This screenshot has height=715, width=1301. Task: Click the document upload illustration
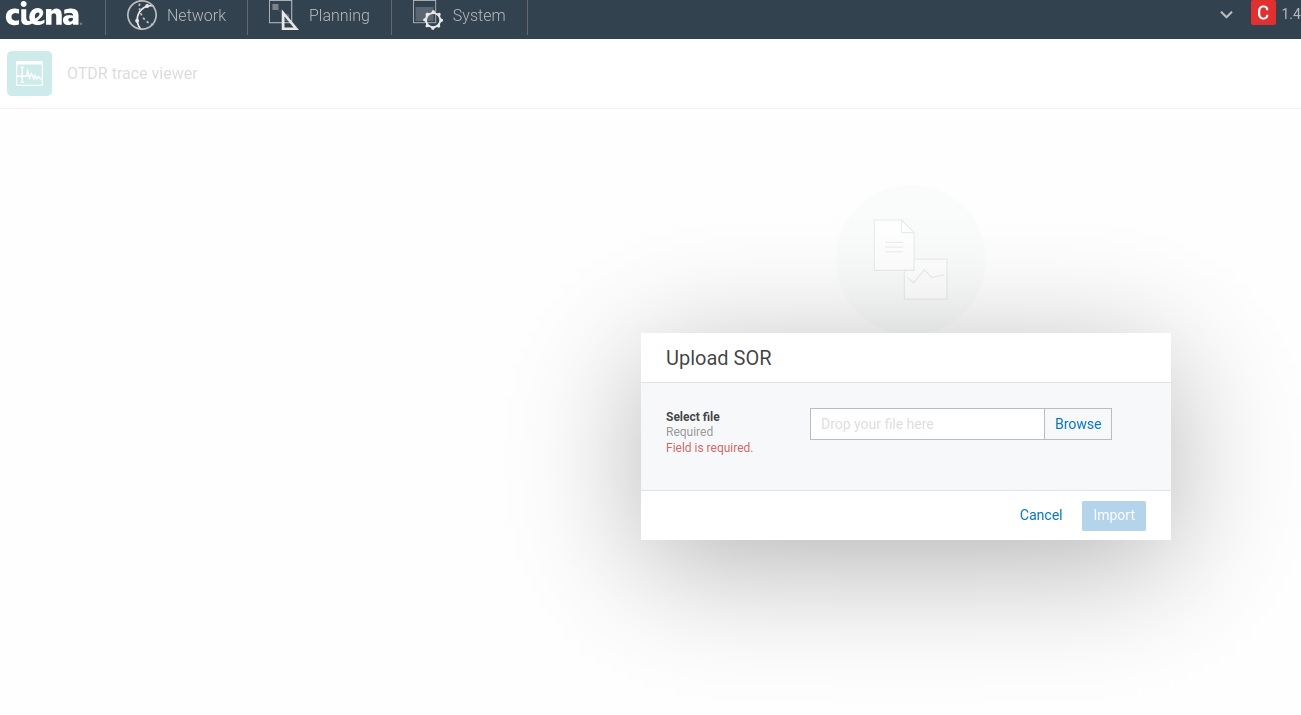click(910, 258)
